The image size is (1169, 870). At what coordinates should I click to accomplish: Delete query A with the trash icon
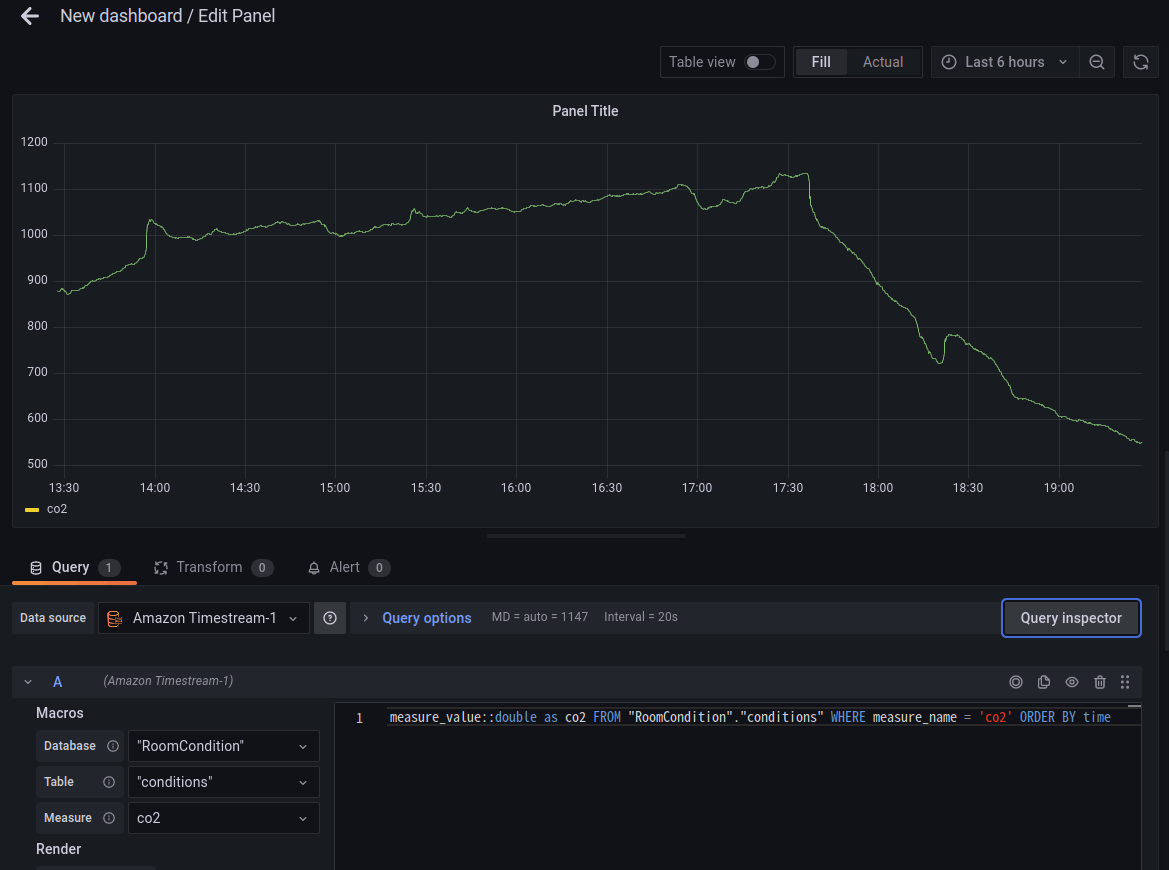1099,681
